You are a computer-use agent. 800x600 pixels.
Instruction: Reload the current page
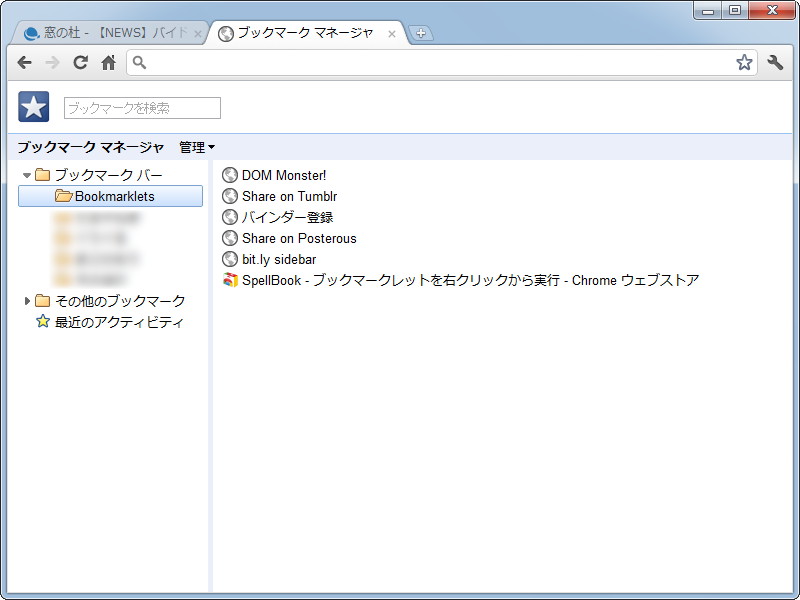80,62
